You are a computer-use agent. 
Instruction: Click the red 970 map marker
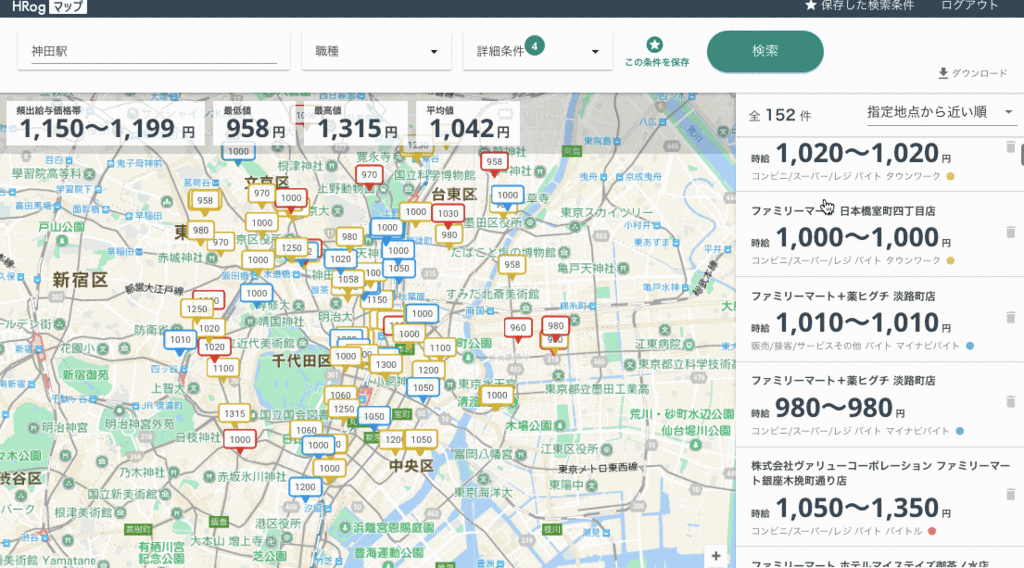pyautogui.click(x=369, y=175)
